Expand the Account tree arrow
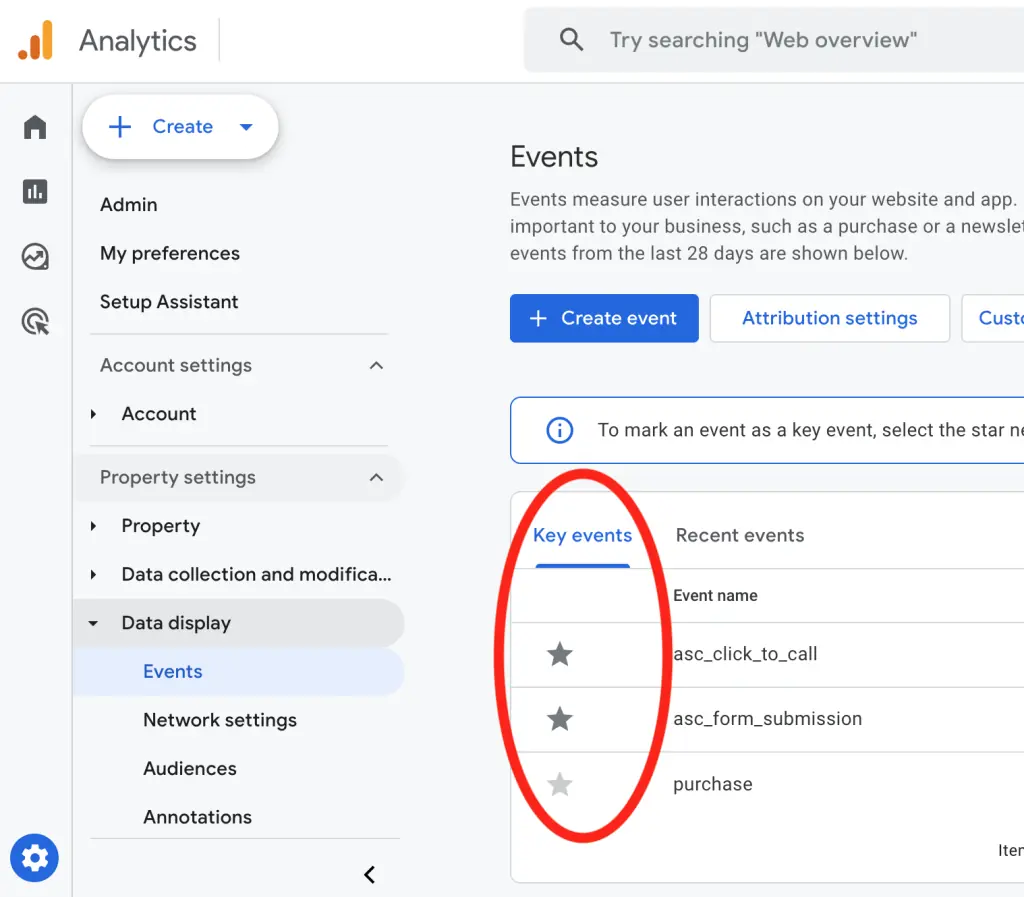Screen dimensions: 1024x897 pyautogui.click(x=93, y=414)
